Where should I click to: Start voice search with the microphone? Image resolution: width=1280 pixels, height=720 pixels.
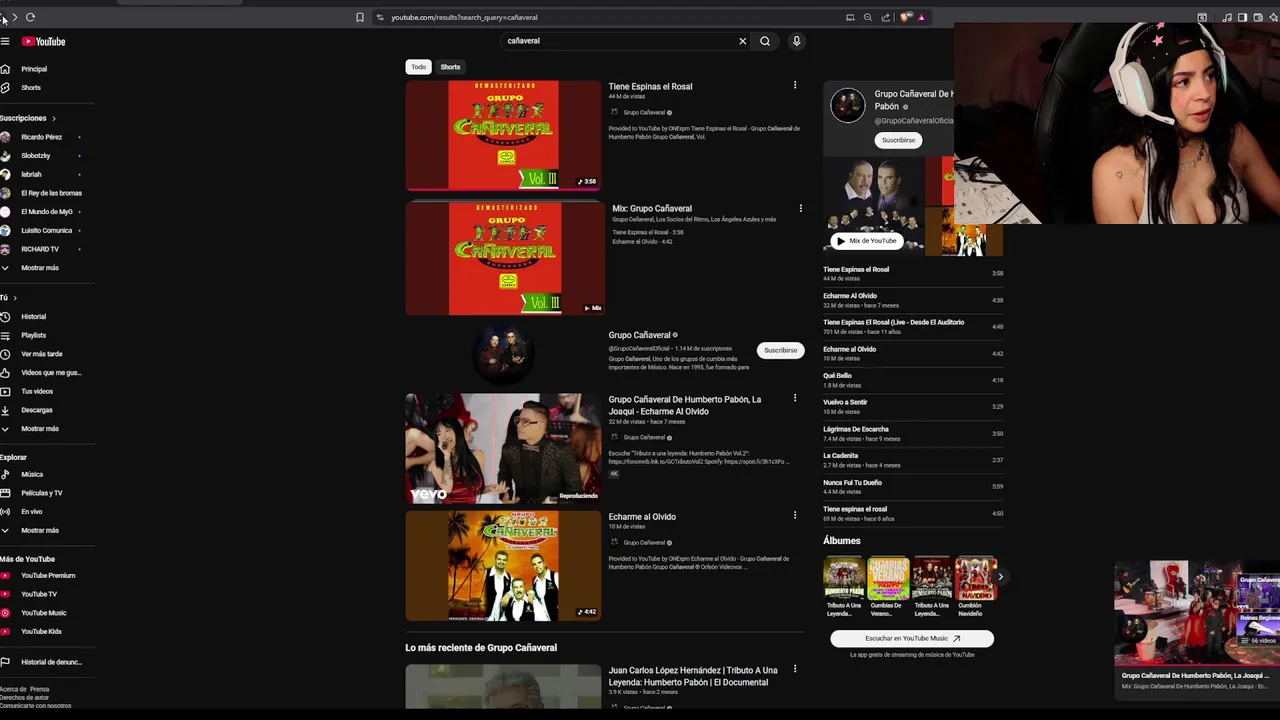click(796, 41)
